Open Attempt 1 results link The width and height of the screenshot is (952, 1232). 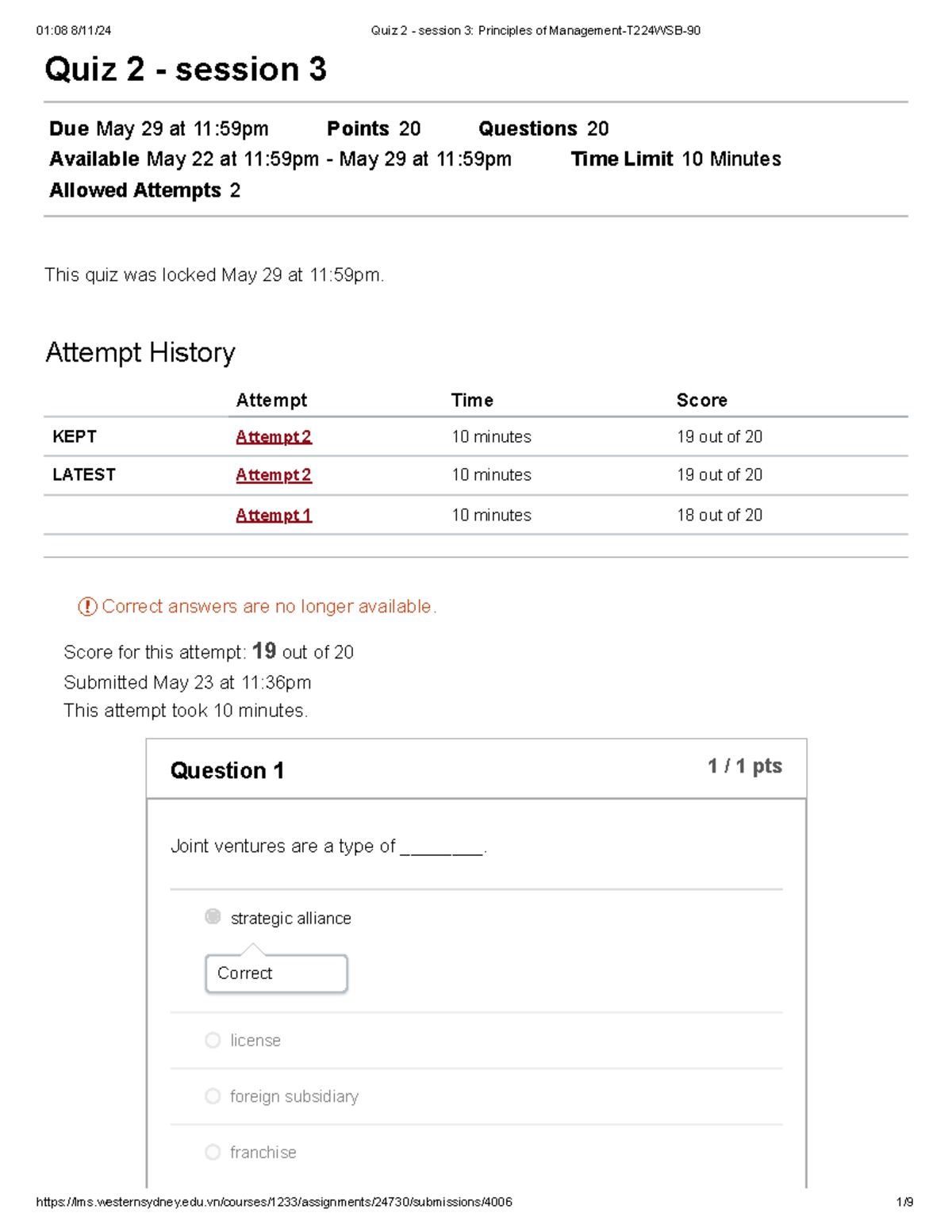tap(273, 515)
